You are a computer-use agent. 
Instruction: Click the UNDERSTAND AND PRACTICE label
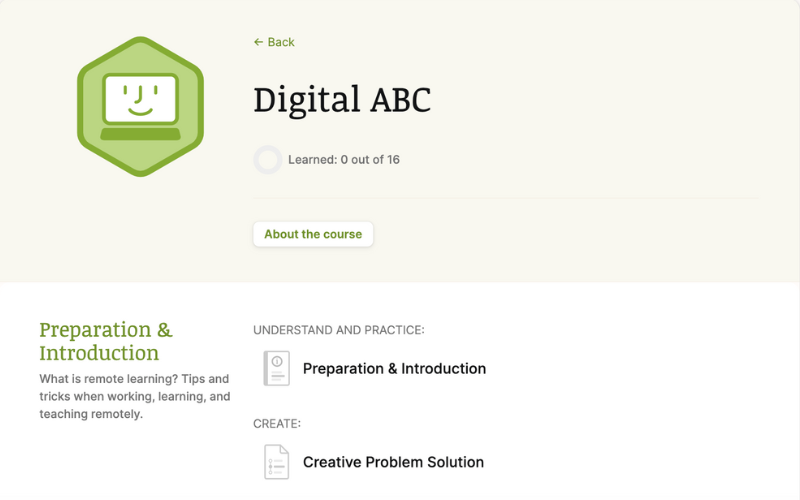pyautogui.click(x=338, y=330)
